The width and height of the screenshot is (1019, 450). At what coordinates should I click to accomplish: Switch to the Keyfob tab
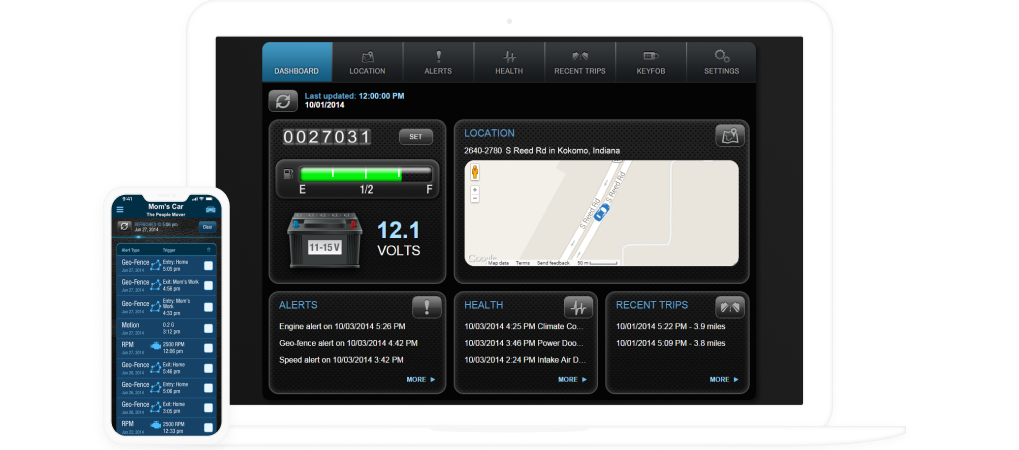pos(650,62)
